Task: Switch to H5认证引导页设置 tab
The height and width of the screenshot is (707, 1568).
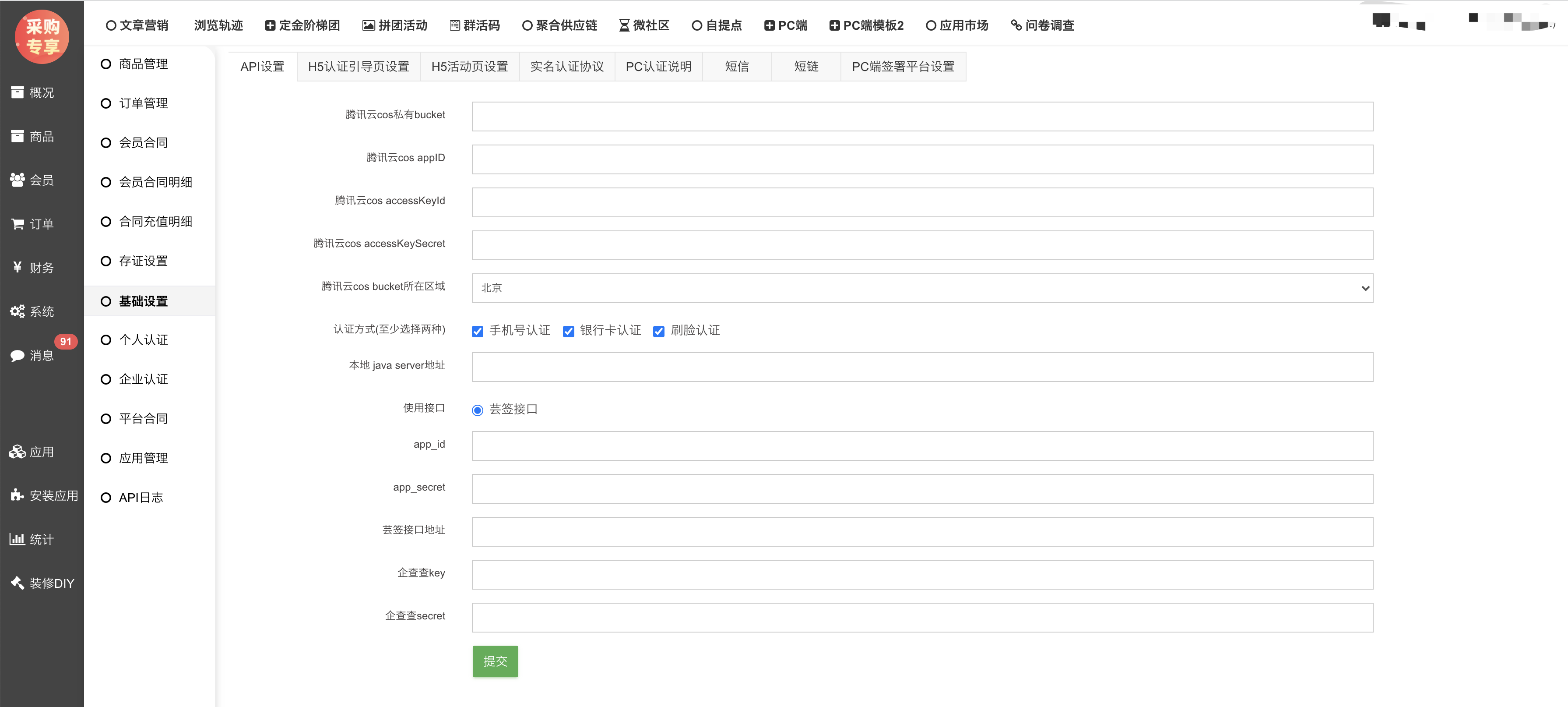Action: (x=359, y=67)
